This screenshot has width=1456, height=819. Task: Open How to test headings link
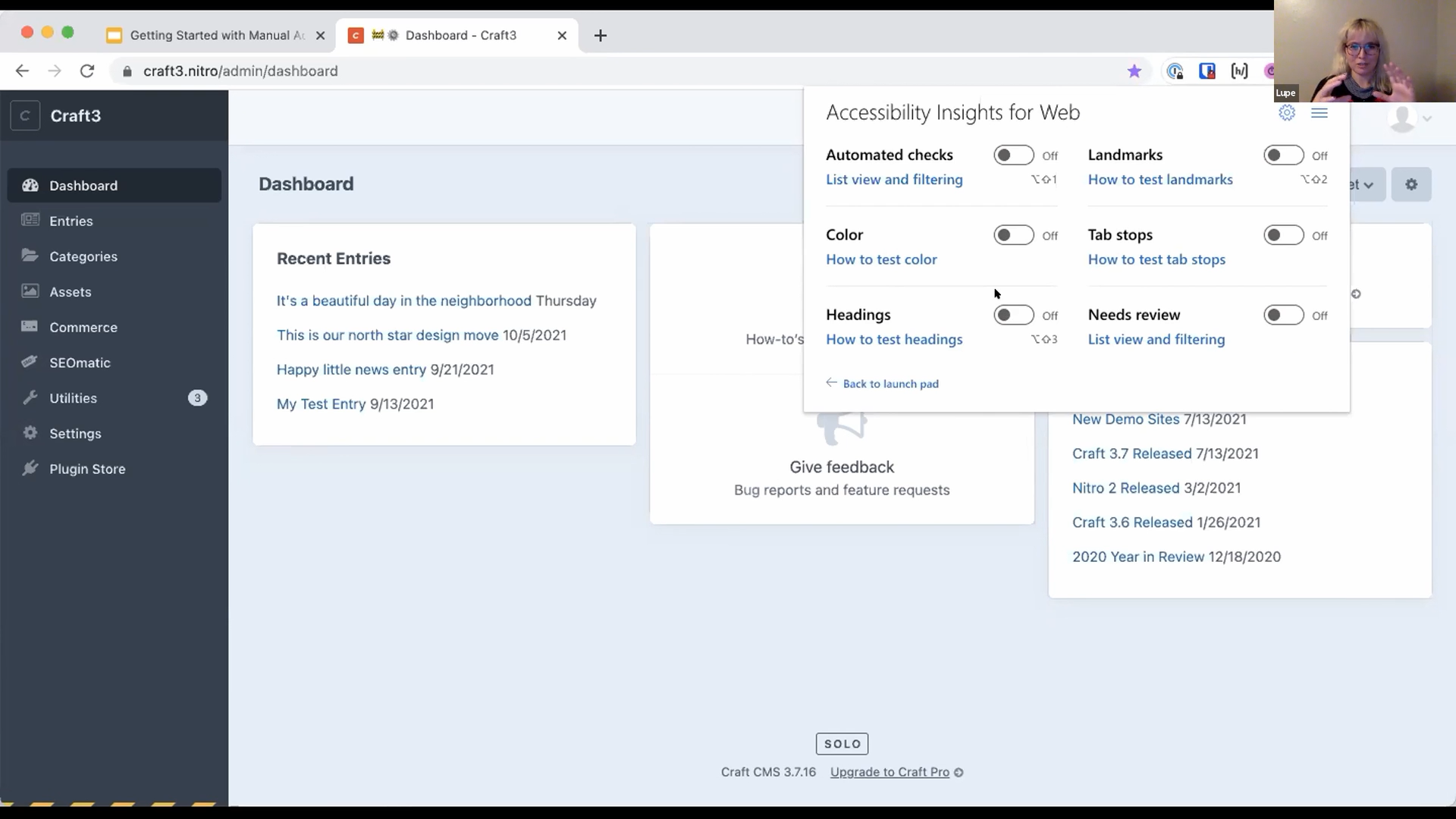[x=894, y=340]
